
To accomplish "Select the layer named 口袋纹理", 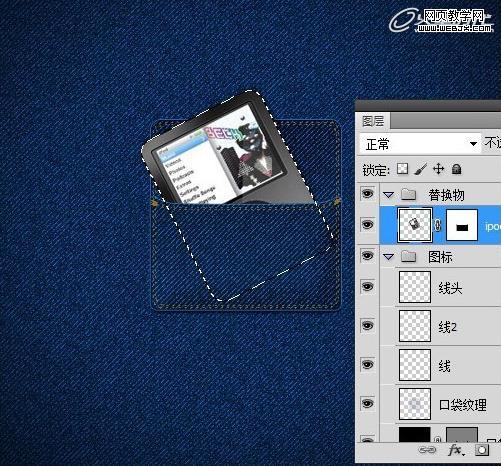I will pyautogui.click(x=463, y=405).
